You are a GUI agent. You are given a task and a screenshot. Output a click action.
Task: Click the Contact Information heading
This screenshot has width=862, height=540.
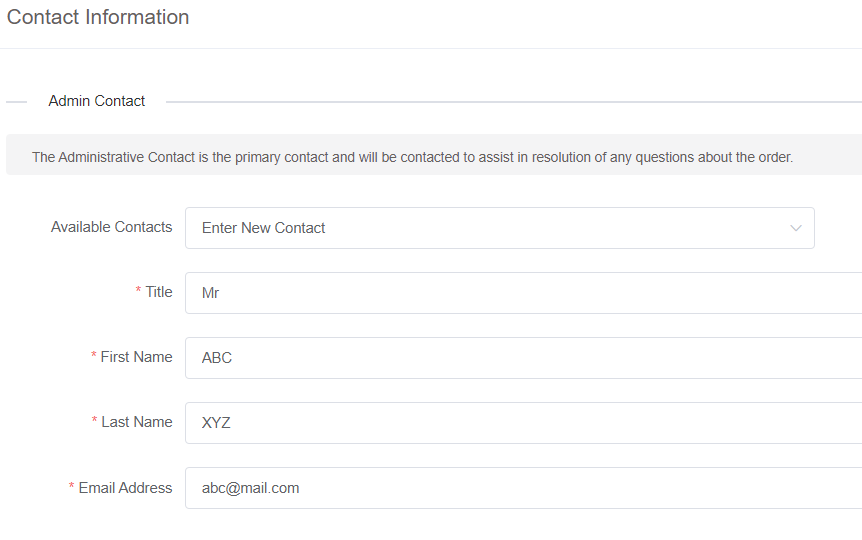pyautogui.click(x=98, y=17)
